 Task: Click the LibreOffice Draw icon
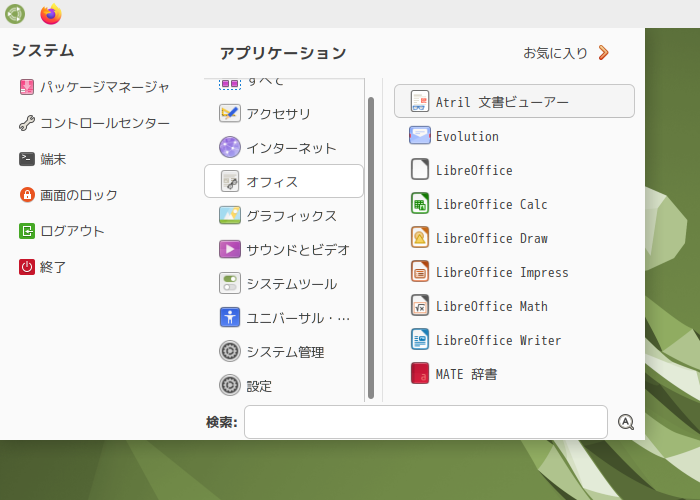tap(420, 237)
